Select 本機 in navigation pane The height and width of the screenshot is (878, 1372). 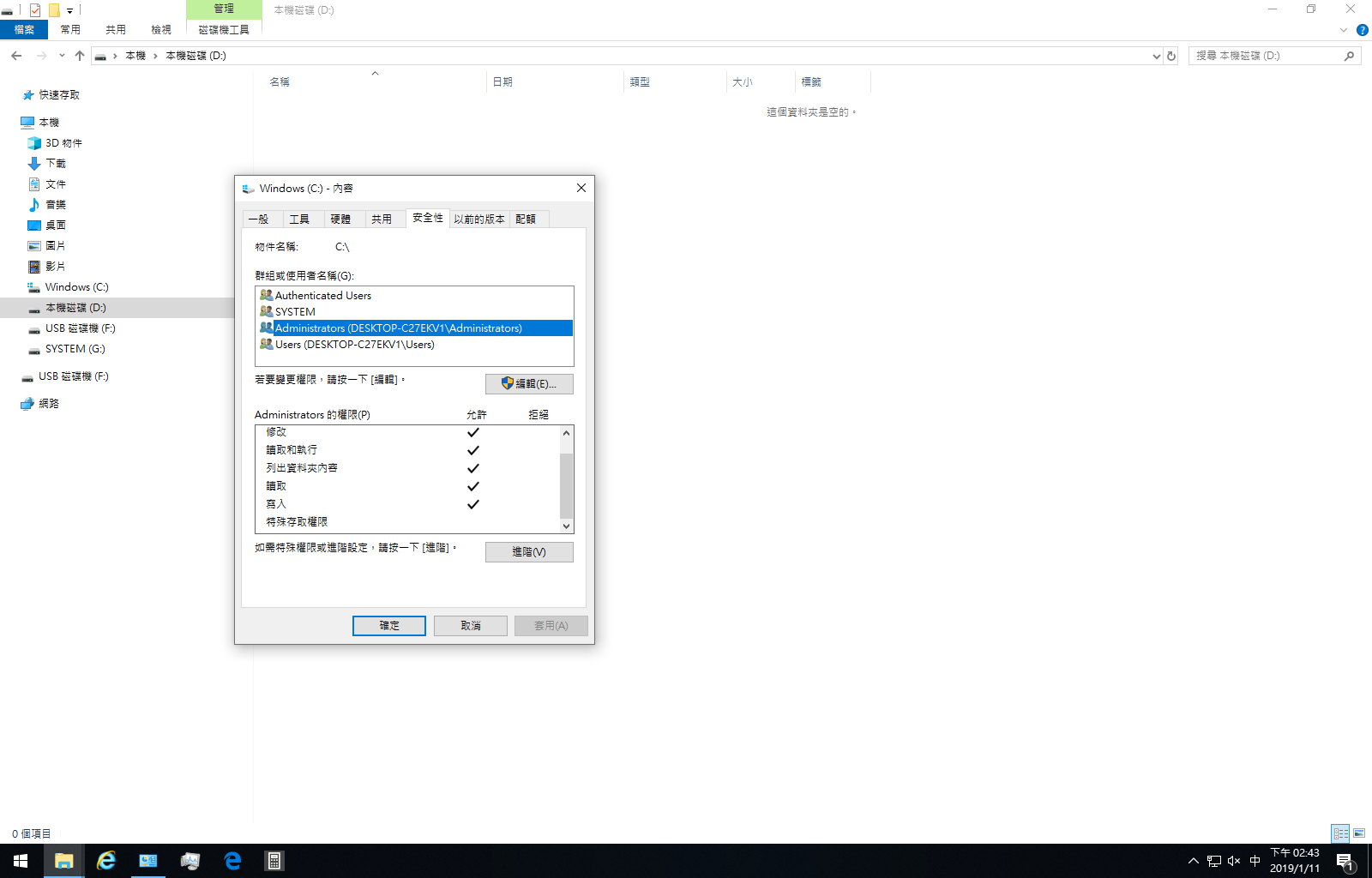click(x=49, y=123)
